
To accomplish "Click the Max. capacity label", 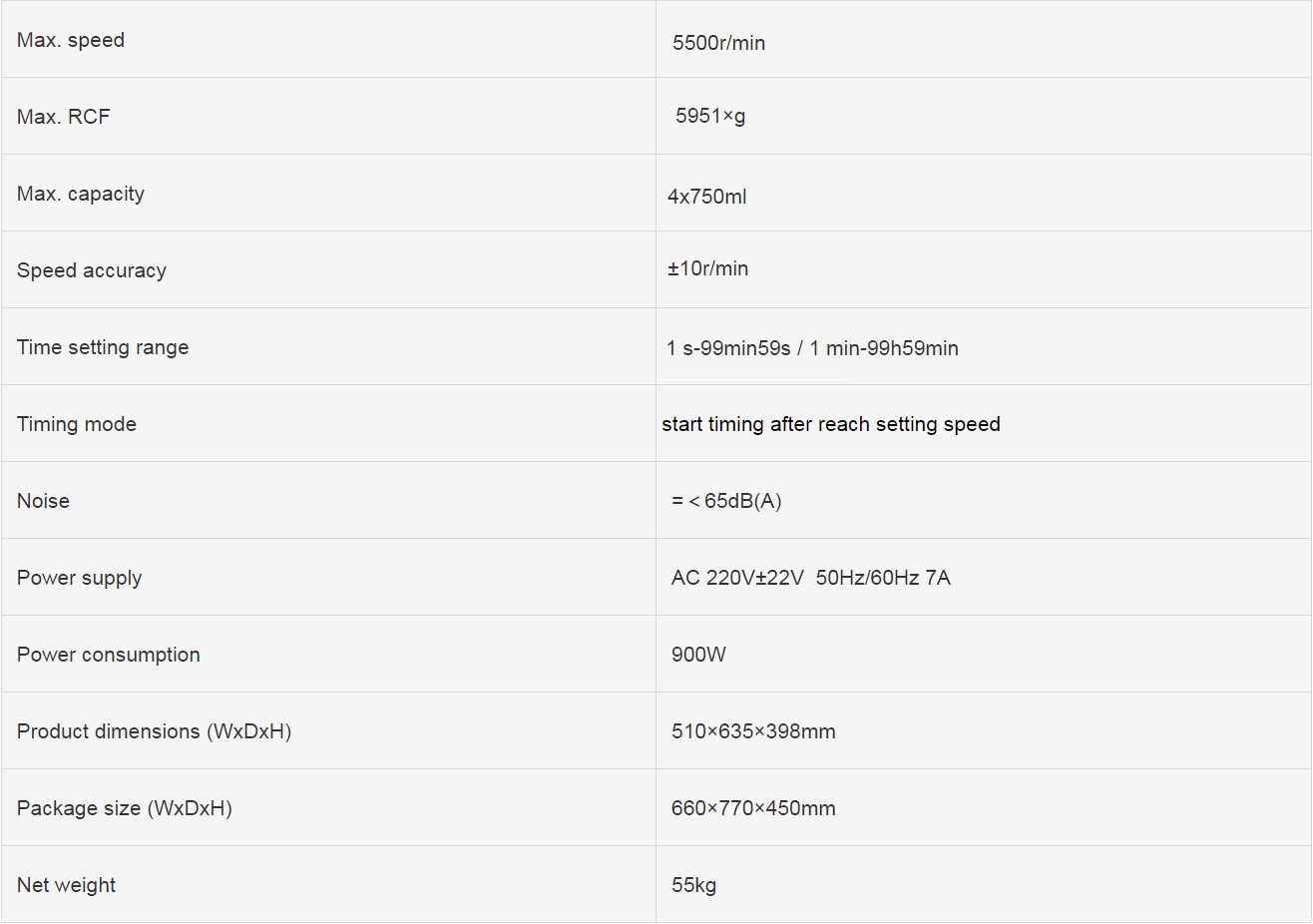I will (x=81, y=194).
